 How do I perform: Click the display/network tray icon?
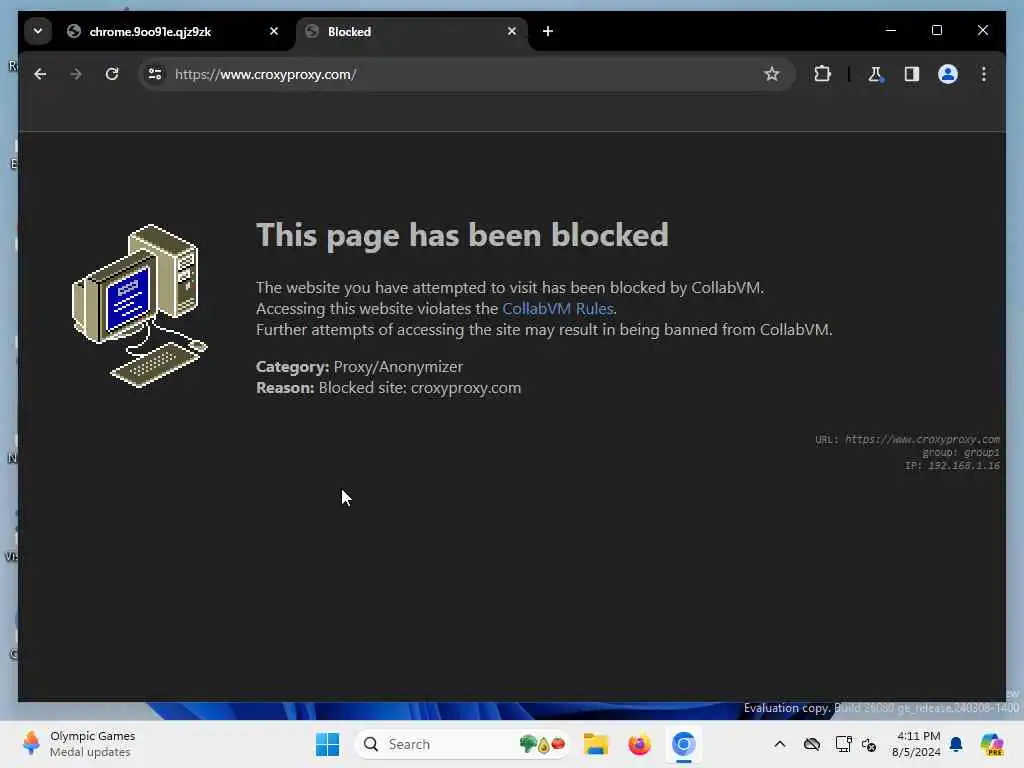[x=843, y=744]
